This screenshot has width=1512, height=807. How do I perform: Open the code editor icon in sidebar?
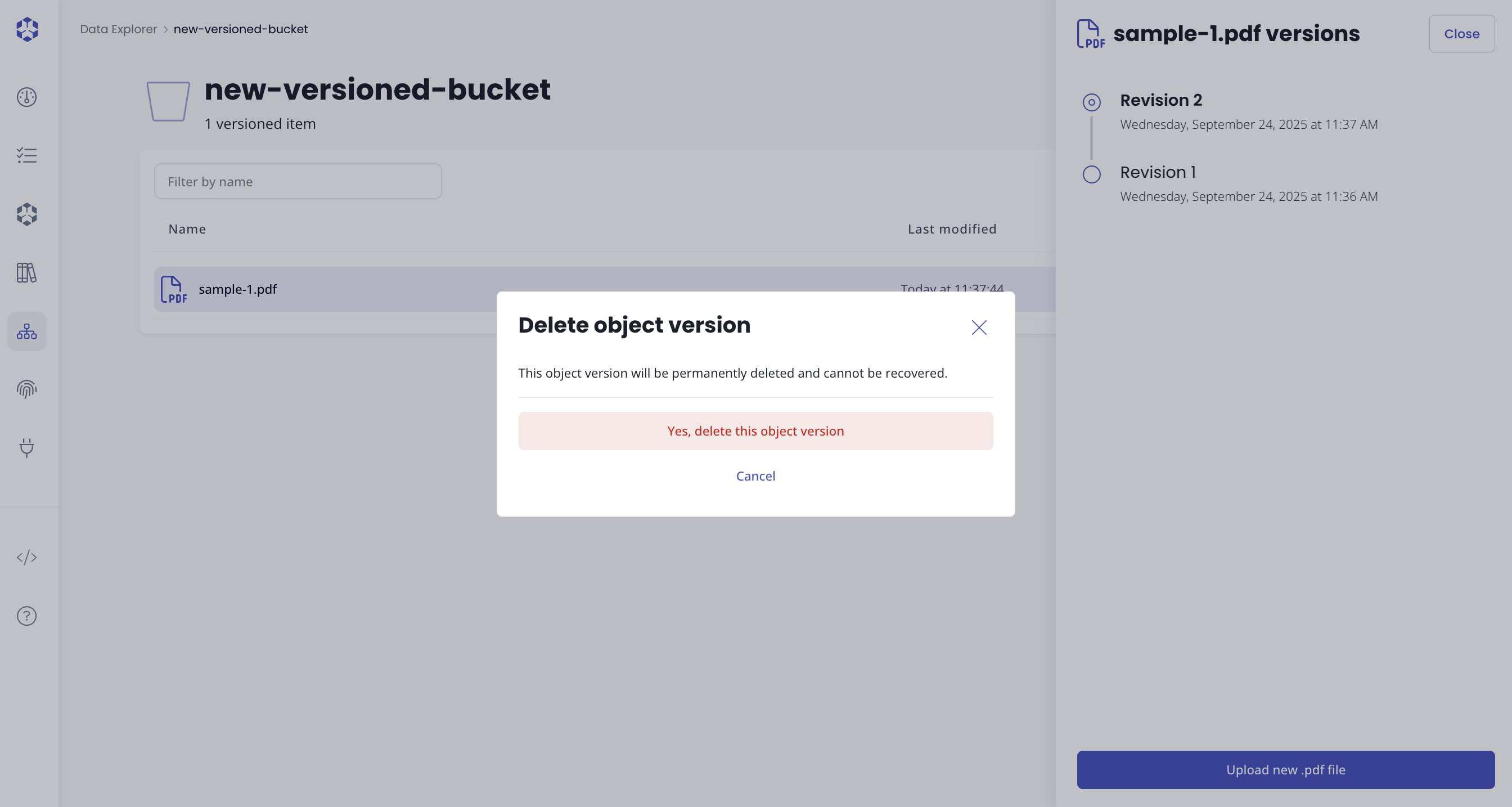click(x=26, y=558)
